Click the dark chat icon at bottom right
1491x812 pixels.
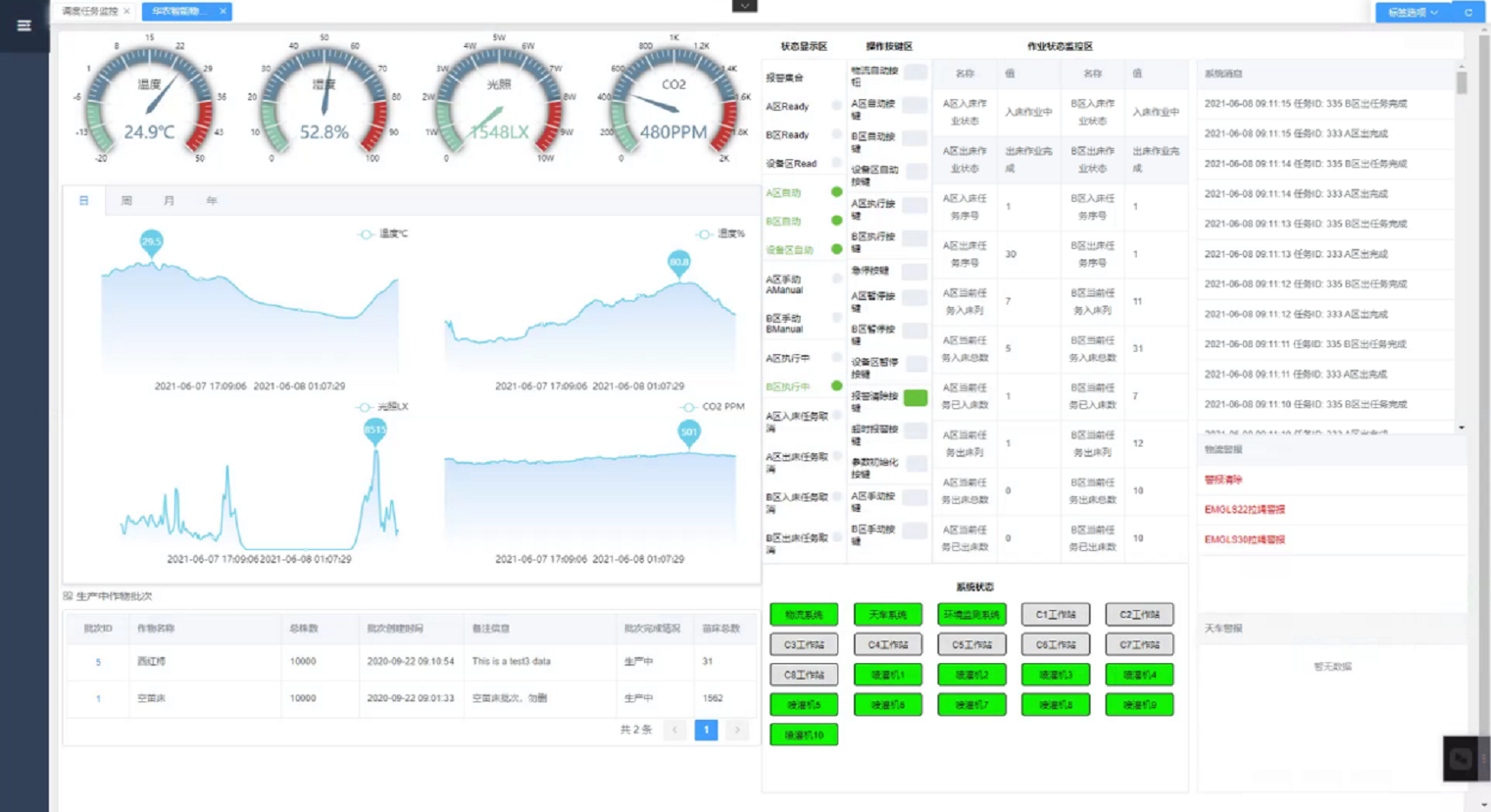point(1461,758)
